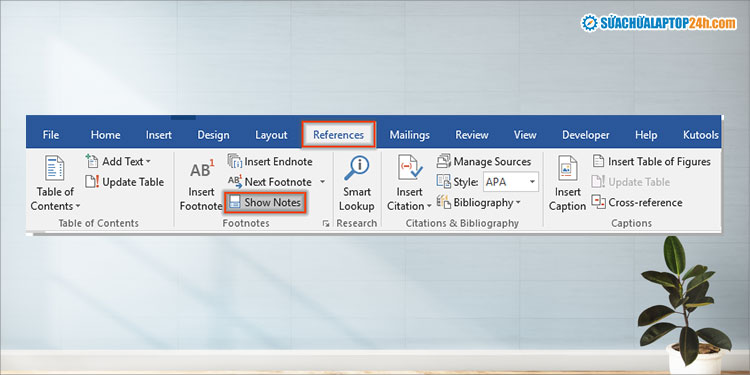Click the Insert Footnote label
Viewport: 750px width, 375px height.
[x=201, y=199]
